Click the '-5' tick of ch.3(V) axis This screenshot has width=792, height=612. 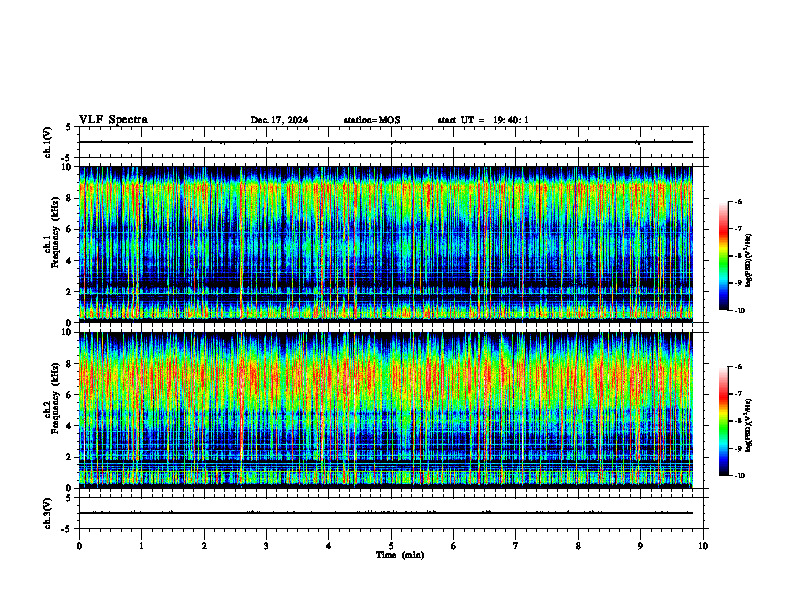click(x=67, y=529)
